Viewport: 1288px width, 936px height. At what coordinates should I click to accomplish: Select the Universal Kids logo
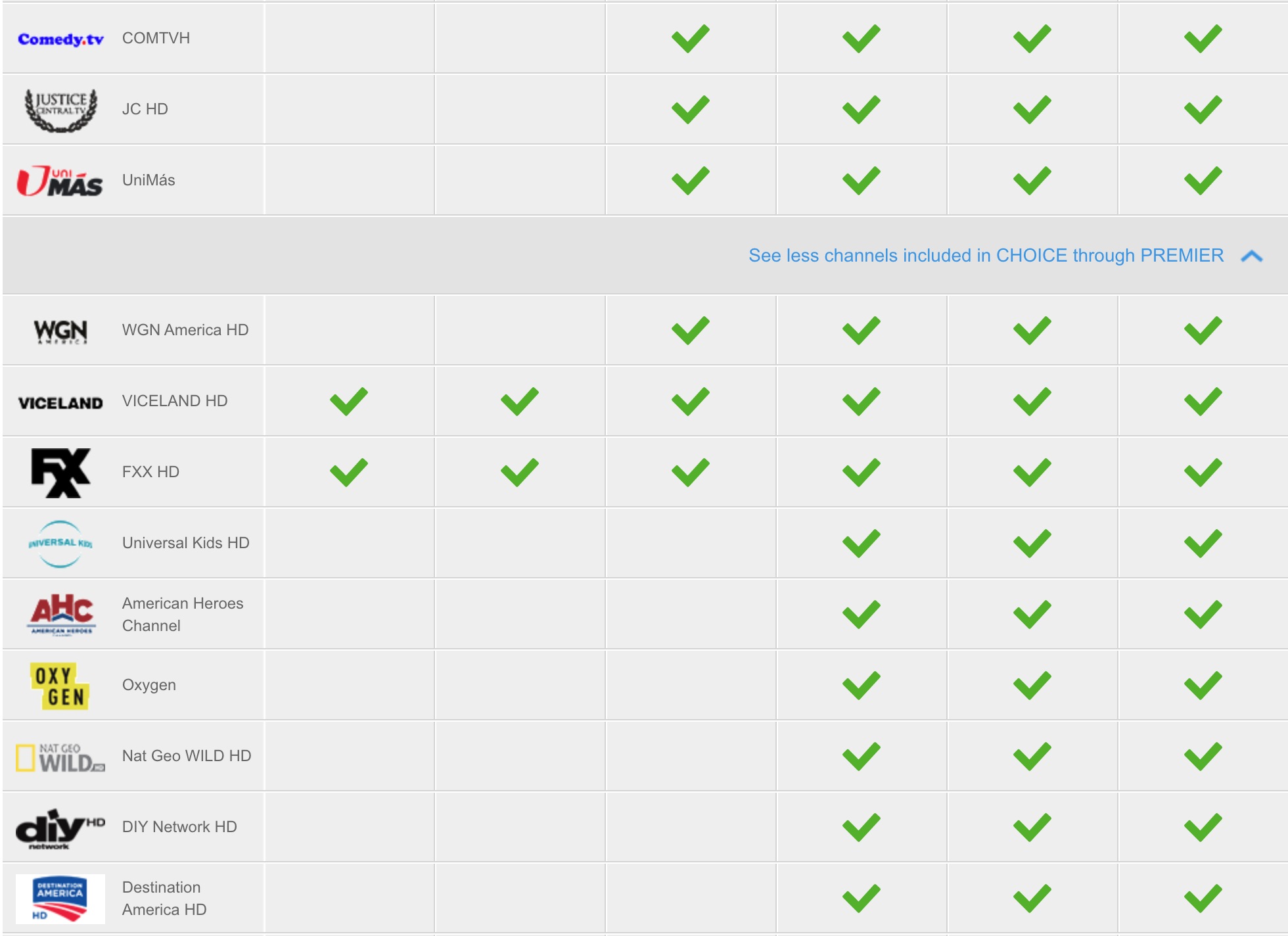click(x=60, y=544)
